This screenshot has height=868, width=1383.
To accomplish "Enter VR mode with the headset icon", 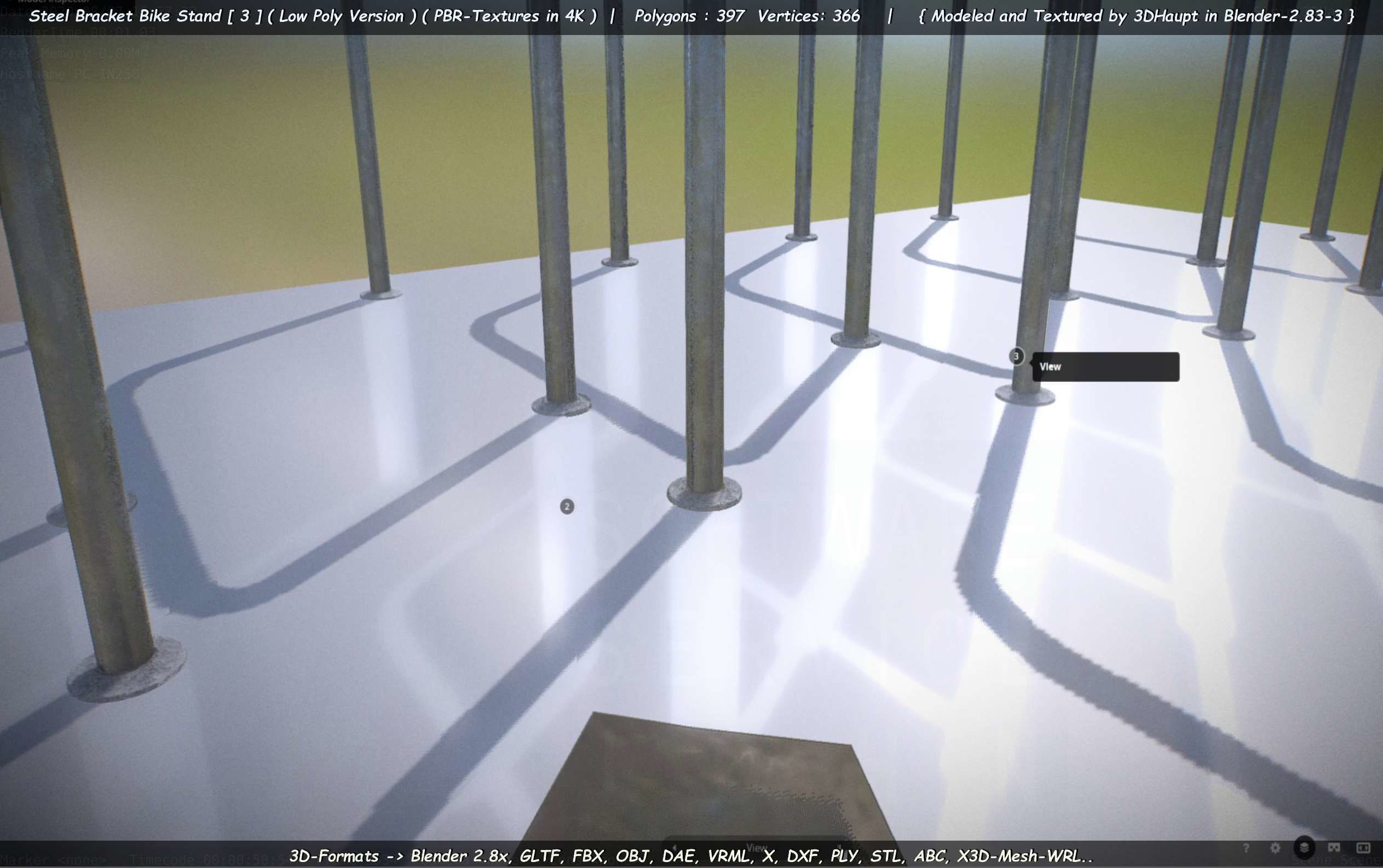I will [1334, 848].
